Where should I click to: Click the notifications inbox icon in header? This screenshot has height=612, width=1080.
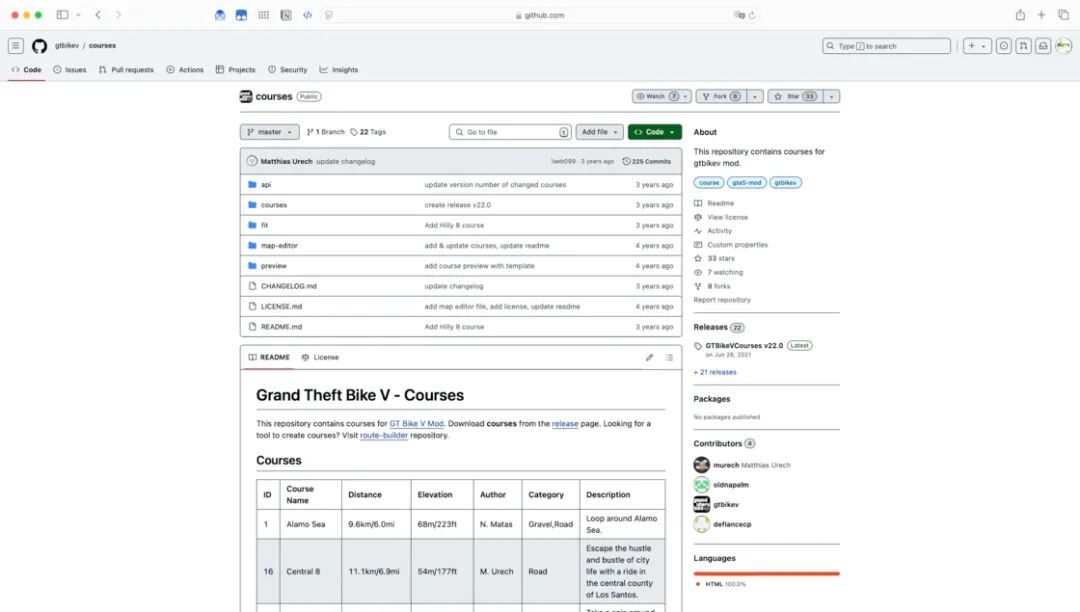pos(1043,46)
